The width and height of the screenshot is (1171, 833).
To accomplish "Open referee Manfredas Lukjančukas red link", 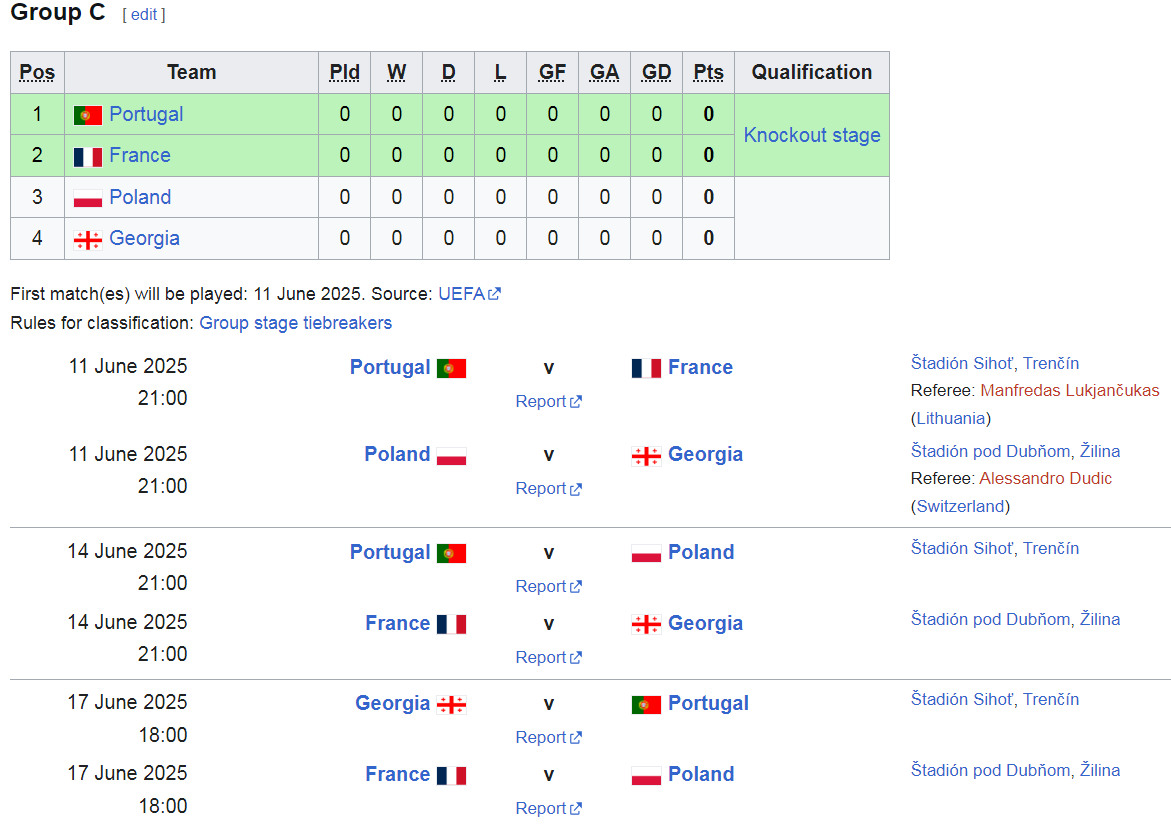I will click(1069, 391).
